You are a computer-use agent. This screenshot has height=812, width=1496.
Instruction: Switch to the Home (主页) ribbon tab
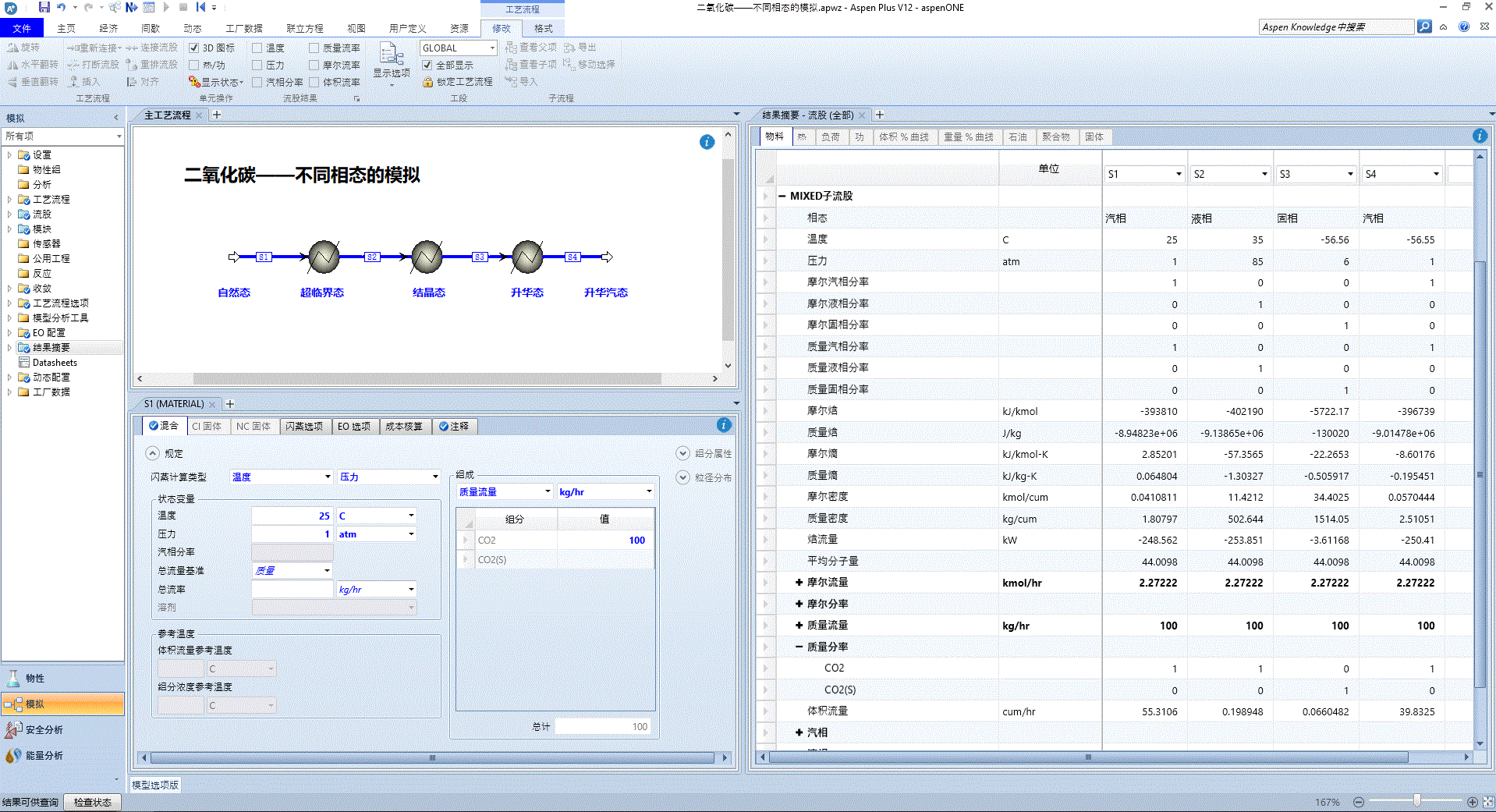[x=66, y=28]
